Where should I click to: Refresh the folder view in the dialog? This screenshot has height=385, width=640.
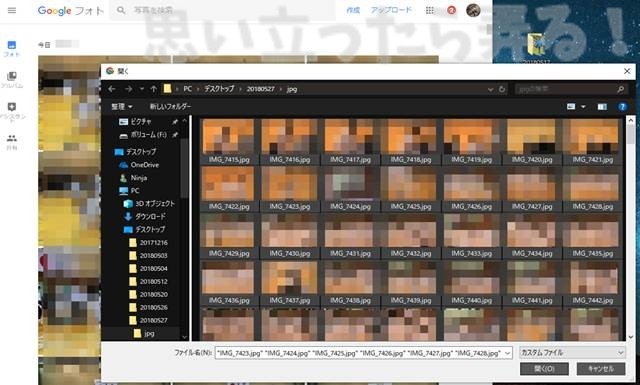(502, 89)
